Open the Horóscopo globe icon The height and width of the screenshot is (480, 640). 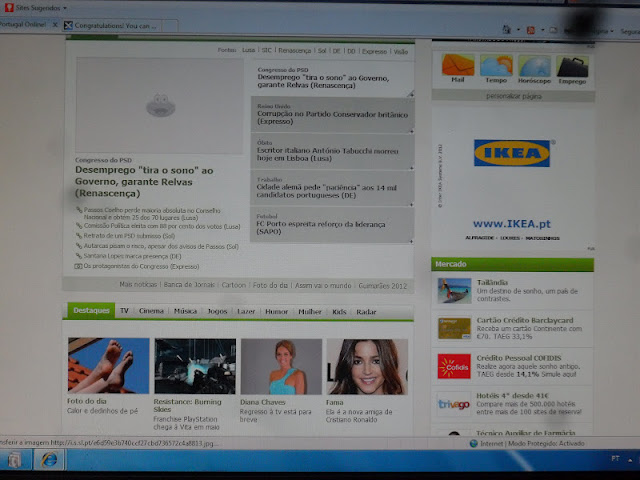pyautogui.click(x=534, y=66)
